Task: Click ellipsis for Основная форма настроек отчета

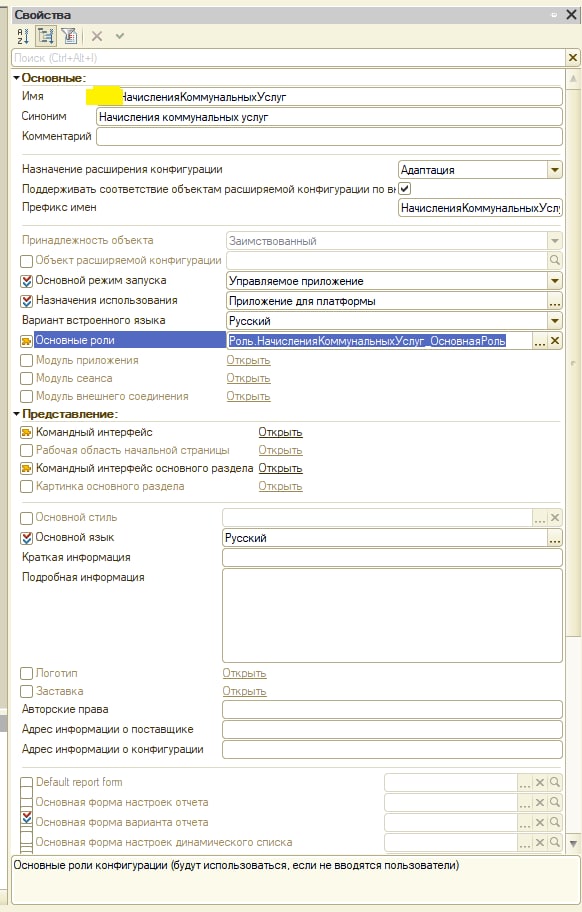Action: pyautogui.click(x=524, y=803)
